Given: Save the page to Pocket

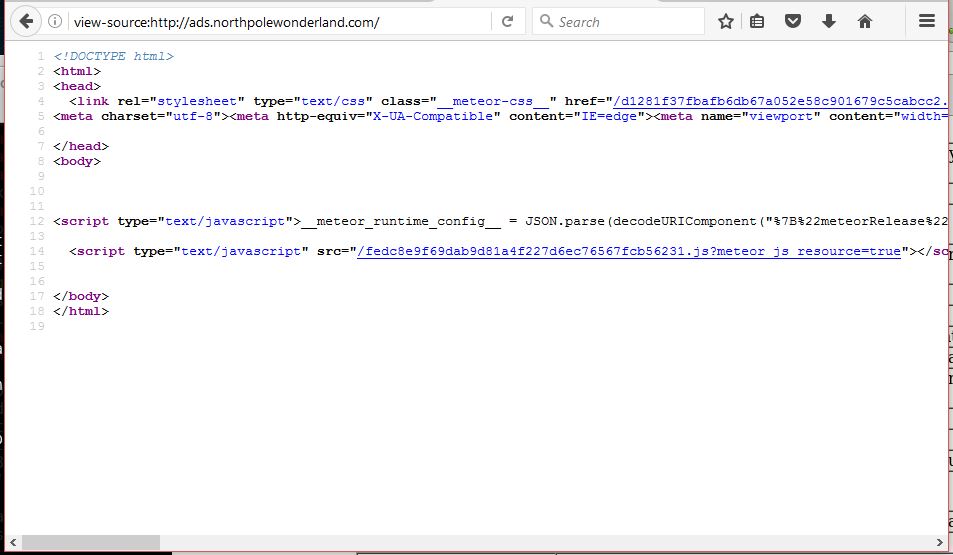Looking at the screenshot, I should [793, 21].
